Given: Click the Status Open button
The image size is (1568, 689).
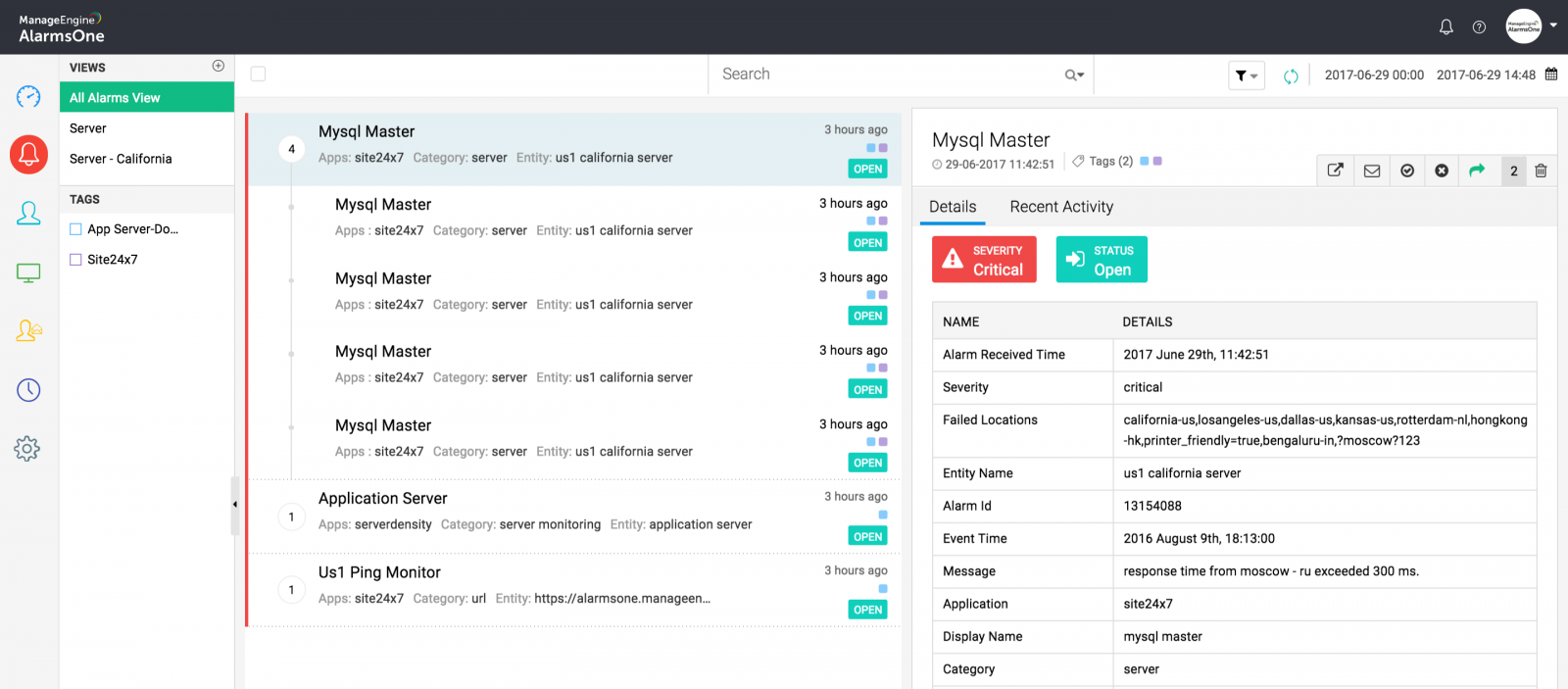Looking at the screenshot, I should (1102, 260).
